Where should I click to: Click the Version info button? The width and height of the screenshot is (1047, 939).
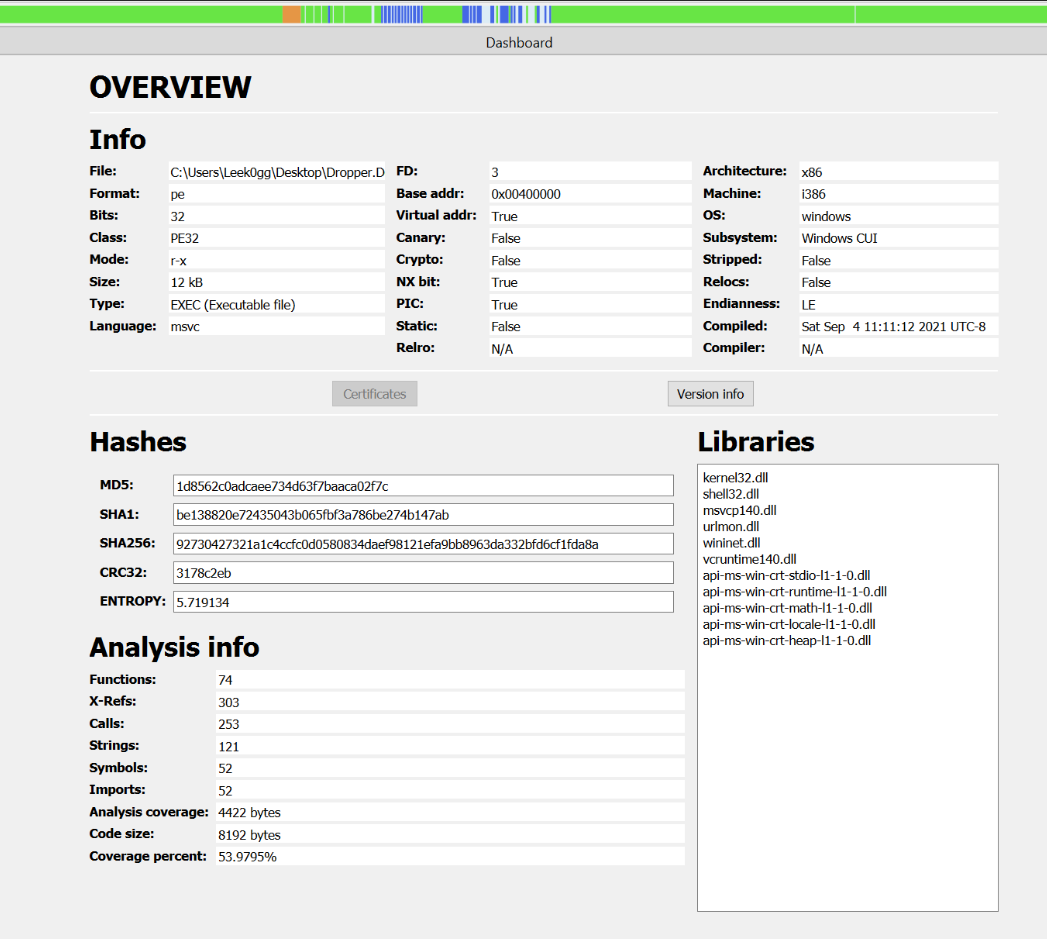coord(710,394)
